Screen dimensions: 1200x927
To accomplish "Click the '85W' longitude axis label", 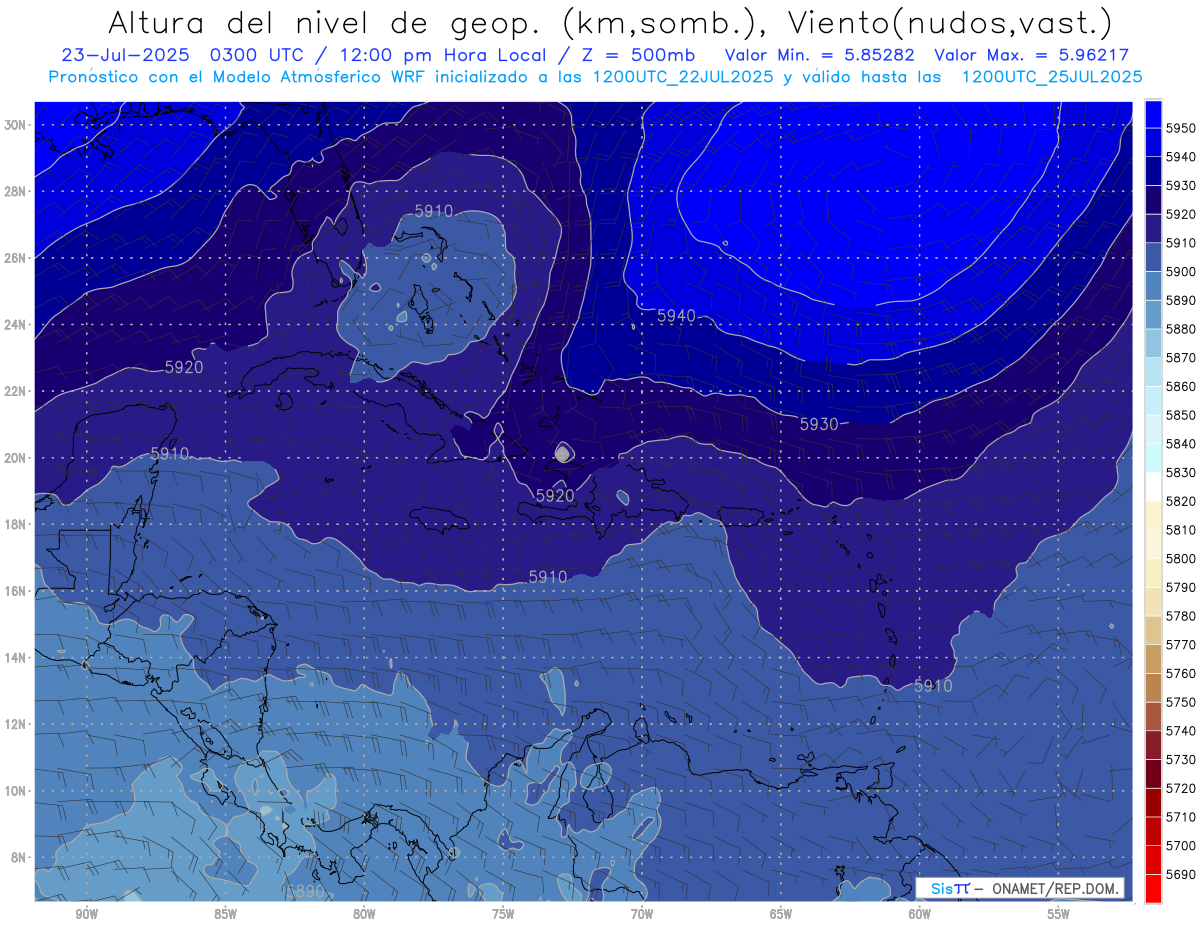I will point(225,914).
